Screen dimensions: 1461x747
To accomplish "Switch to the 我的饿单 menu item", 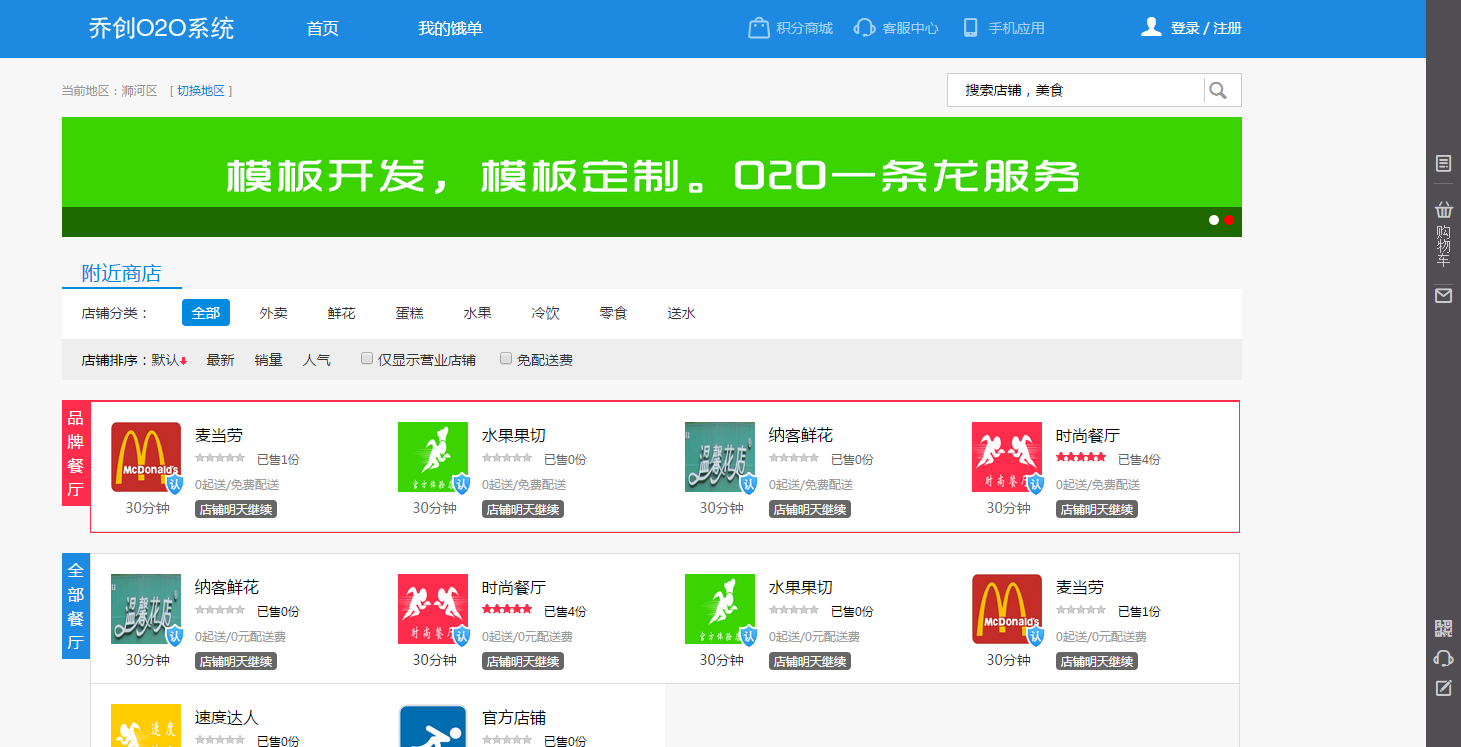I will tap(450, 28).
